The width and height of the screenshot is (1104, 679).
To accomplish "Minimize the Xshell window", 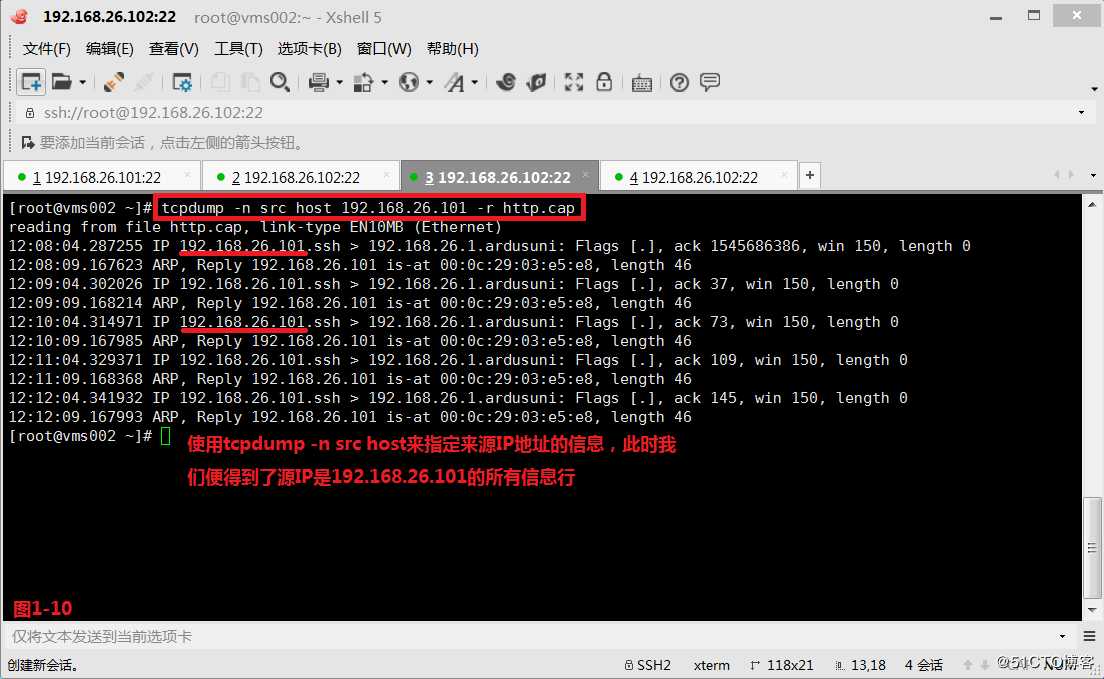I will 996,17.
